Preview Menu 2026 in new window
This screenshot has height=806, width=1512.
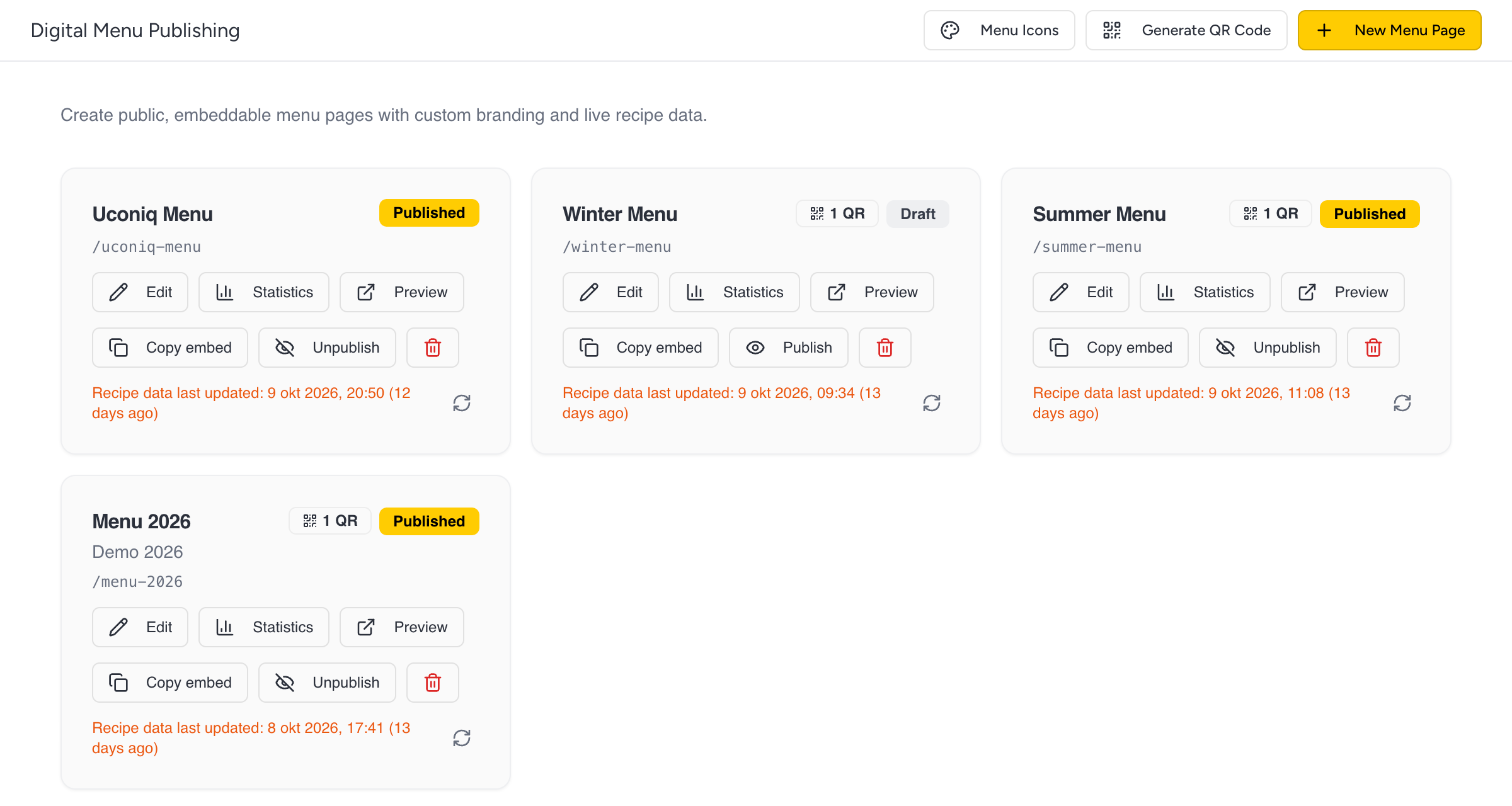point(402,627)
